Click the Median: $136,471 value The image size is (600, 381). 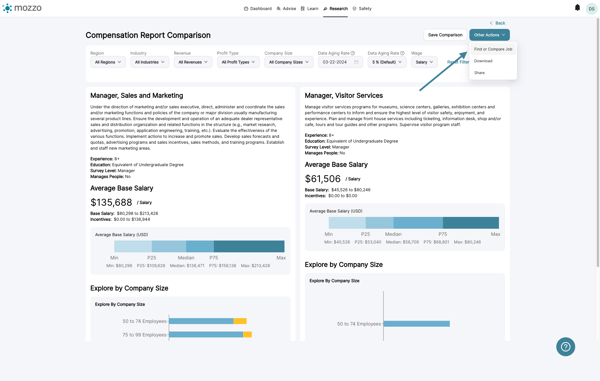pyautogui.click(x=187, y=265)
